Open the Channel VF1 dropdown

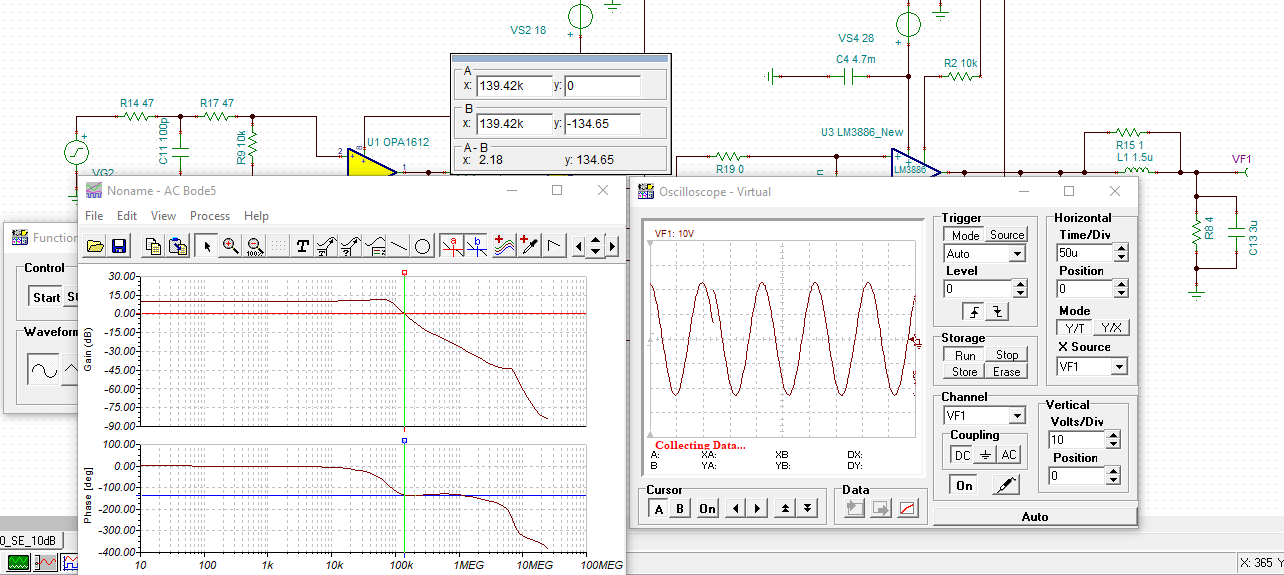(x=1018, y=415)
